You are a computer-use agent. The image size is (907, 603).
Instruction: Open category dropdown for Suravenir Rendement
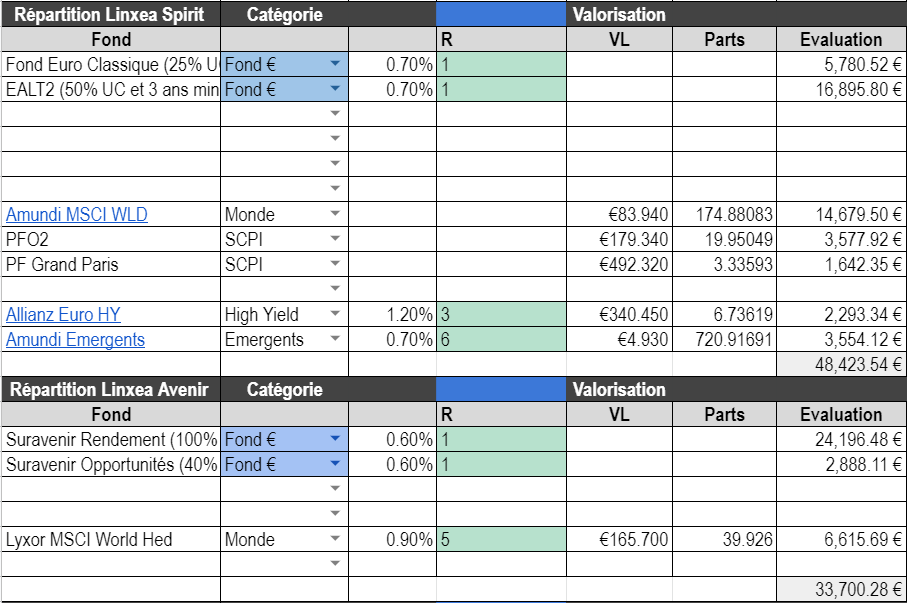click(x=335, y=439)
